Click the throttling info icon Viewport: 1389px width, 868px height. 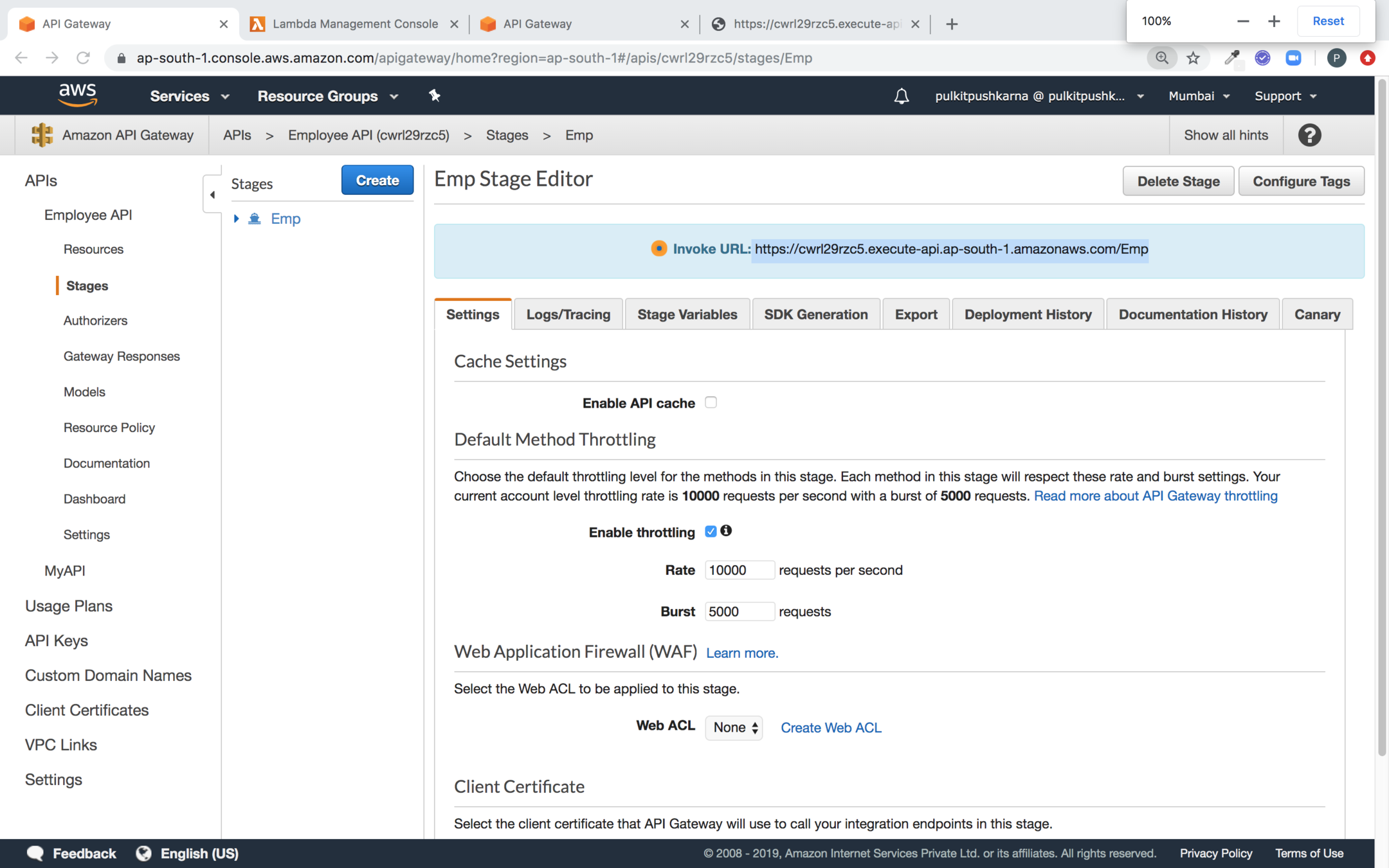(x=726, y=530)
